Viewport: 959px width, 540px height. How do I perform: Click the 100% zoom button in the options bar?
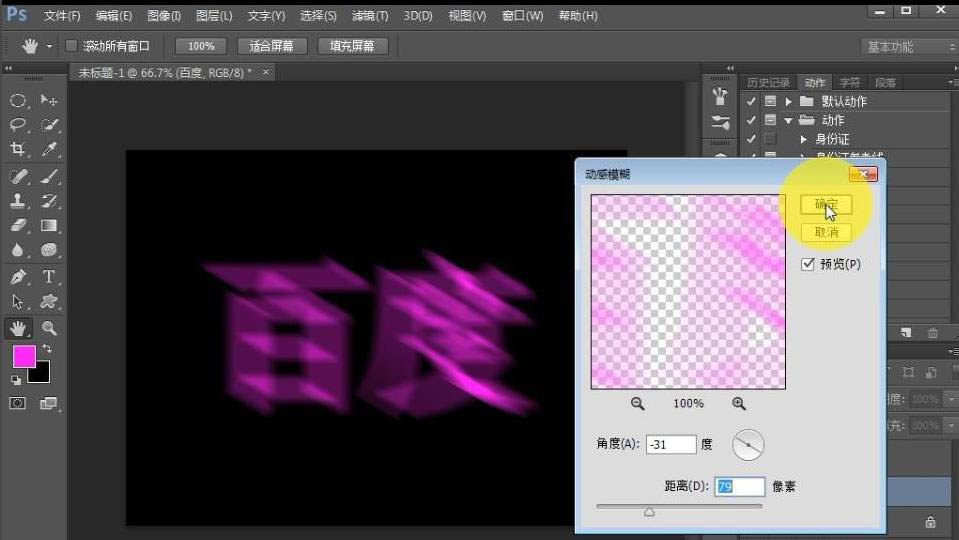201,46
